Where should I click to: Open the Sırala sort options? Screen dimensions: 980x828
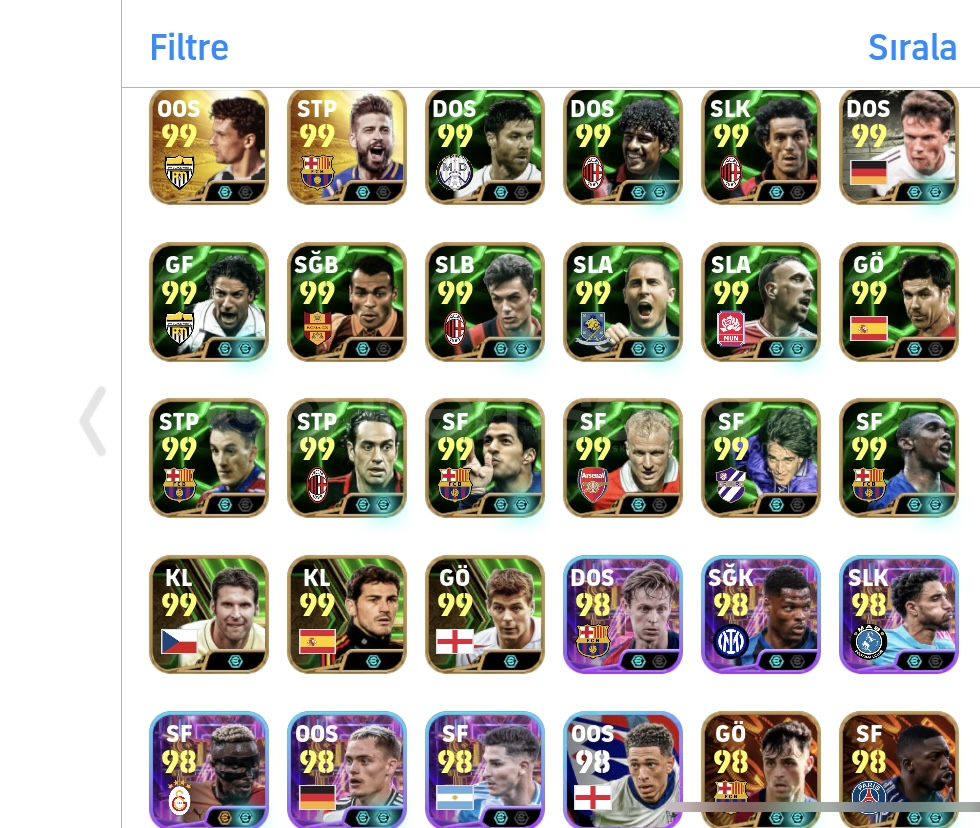pyautogui.click(x=912, y=47)
